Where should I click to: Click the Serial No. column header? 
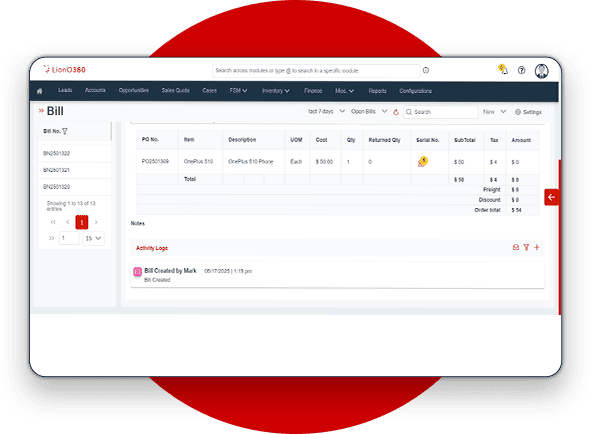428,140
